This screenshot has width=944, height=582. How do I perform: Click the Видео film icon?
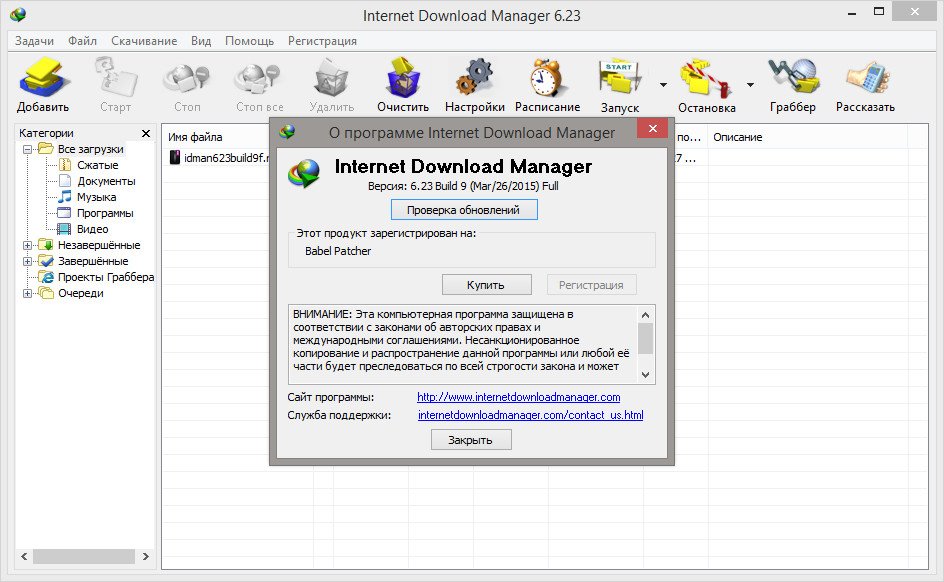64,229
